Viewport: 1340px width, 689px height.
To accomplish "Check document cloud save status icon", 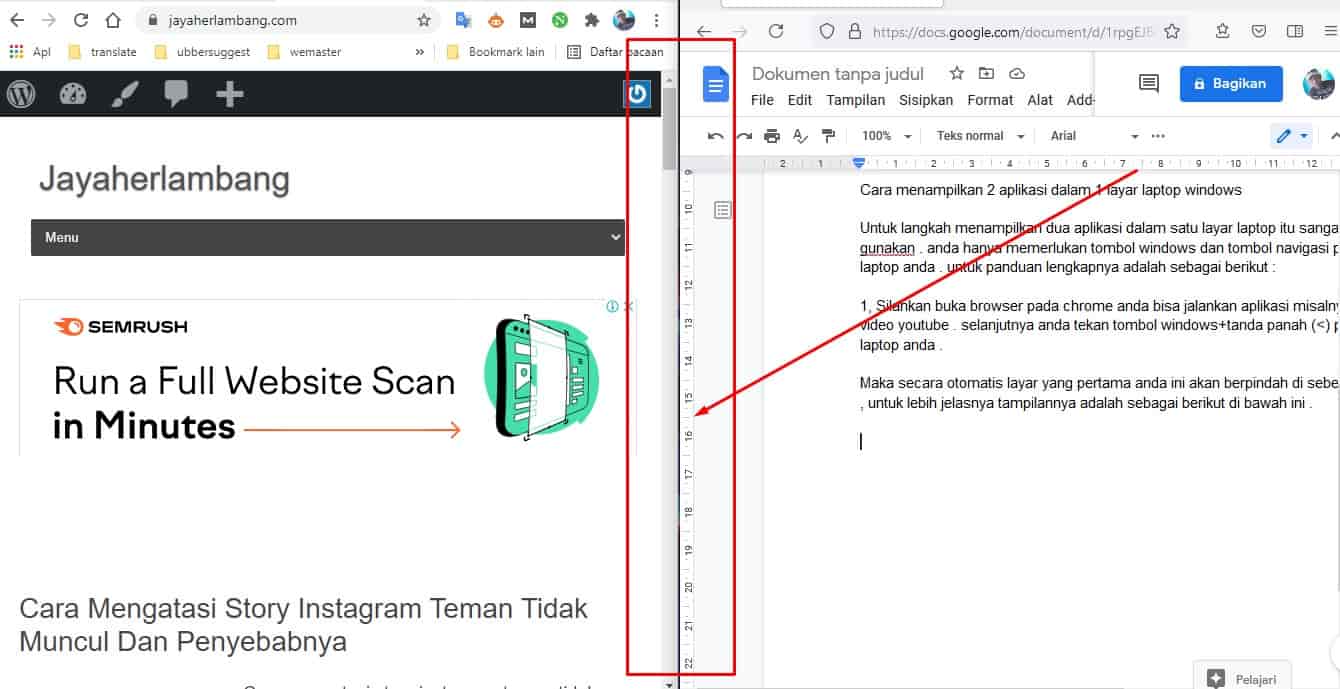I will pos(1017,74).
